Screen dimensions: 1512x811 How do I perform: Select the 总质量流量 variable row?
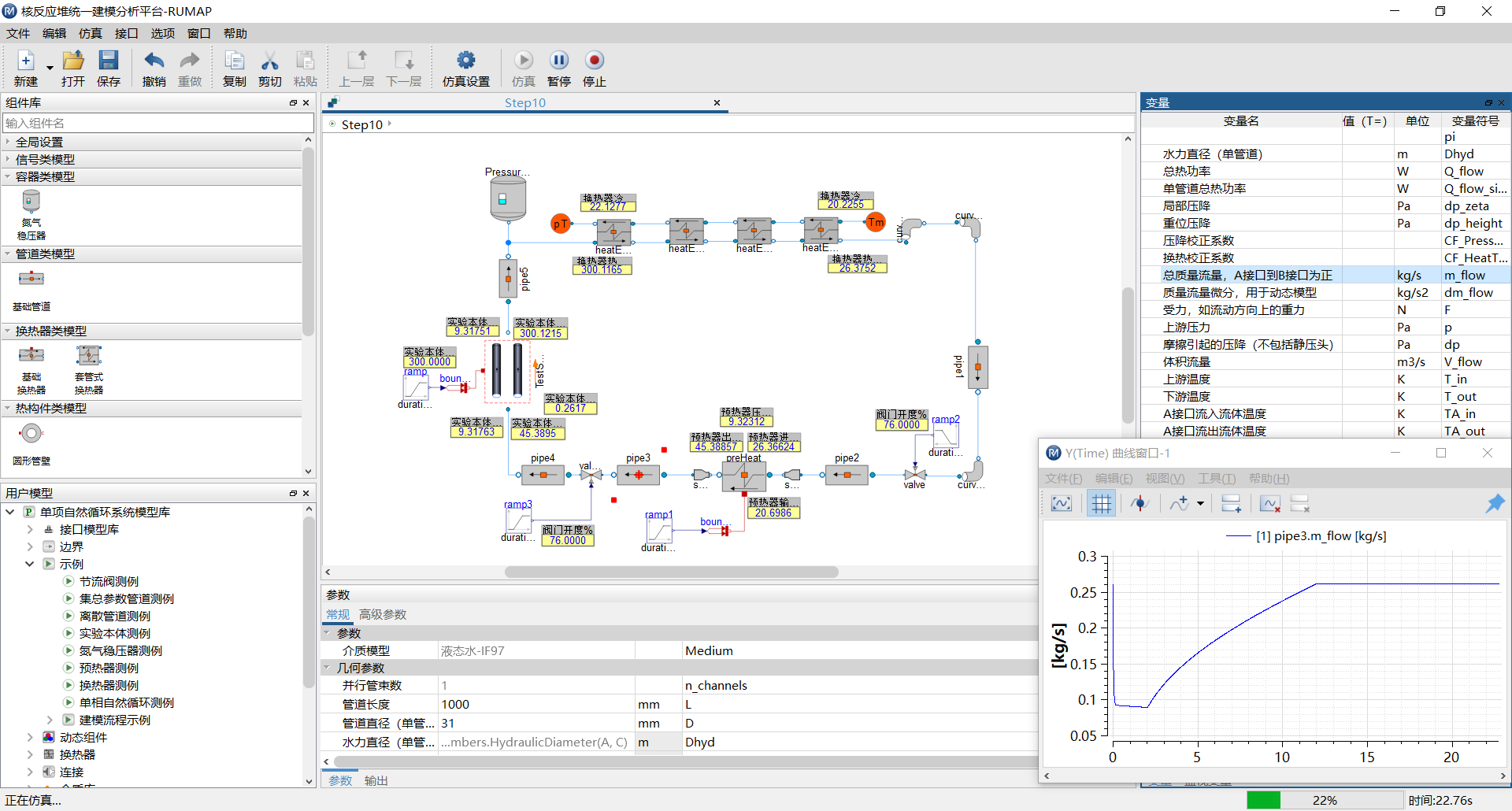click(x=1325, y=275)
